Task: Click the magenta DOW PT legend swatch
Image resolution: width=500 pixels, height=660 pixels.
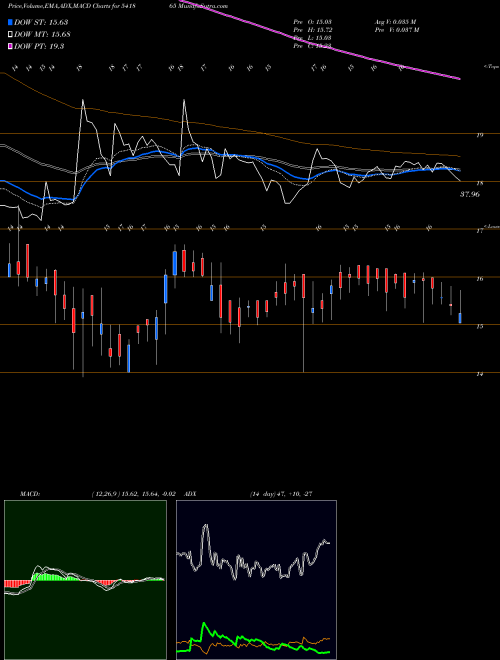Action: (10, 46)
